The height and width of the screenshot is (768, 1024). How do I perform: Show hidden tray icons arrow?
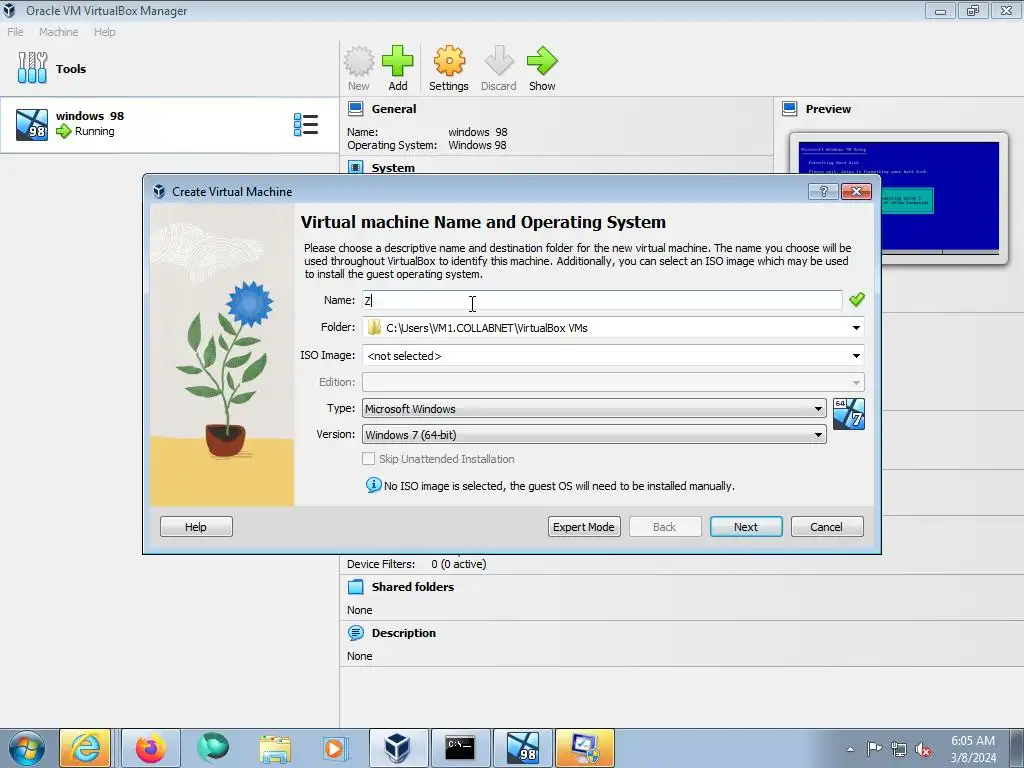tap(850, 750)
